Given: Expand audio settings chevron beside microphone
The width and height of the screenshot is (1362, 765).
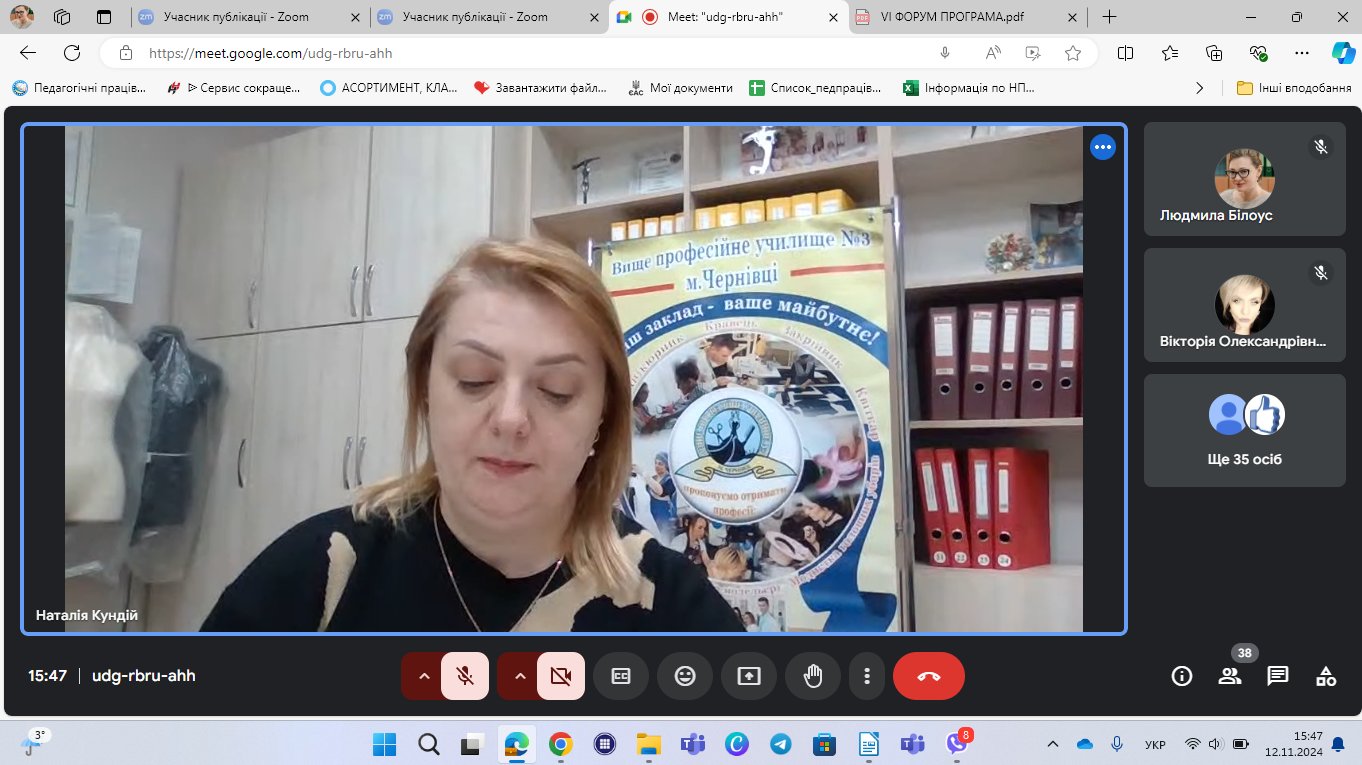Looking at the screenshot, I should tap(424, 676).
